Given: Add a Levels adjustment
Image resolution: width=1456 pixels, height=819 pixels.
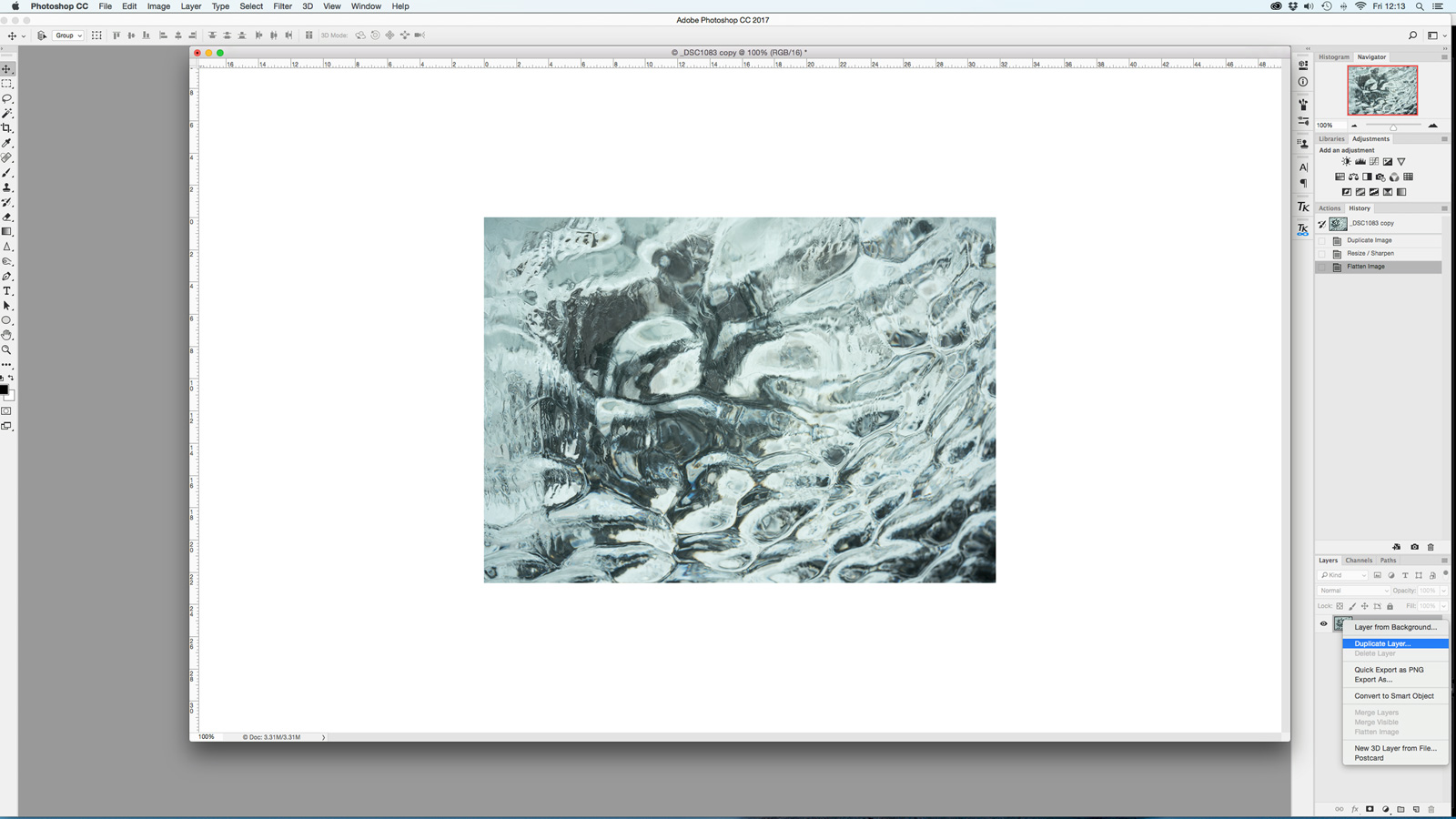Looking at the screenshot, I should [1360, 162].
